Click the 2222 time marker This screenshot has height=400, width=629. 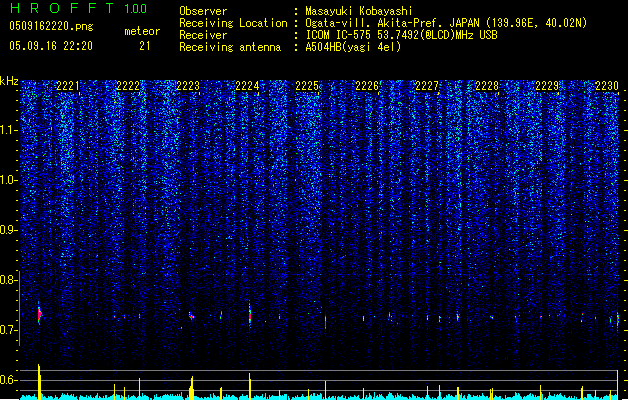[128, 86]
